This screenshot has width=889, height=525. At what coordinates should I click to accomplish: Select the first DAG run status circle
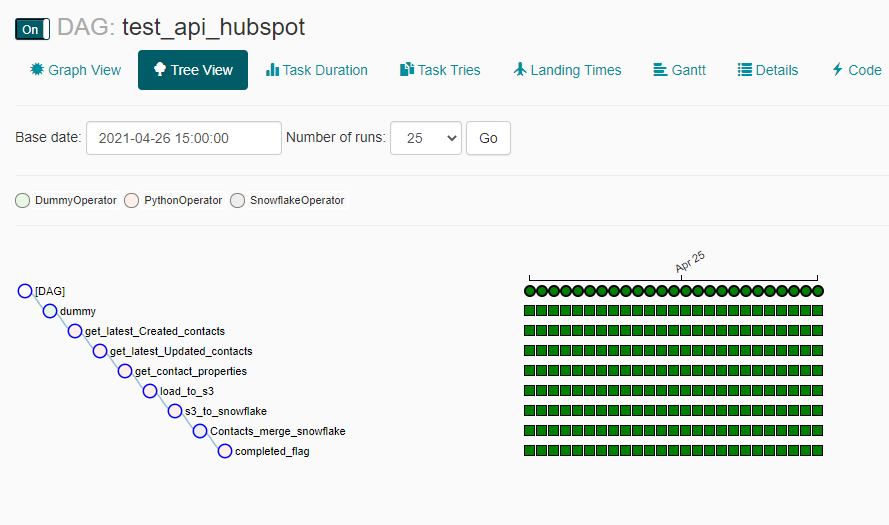530,291
